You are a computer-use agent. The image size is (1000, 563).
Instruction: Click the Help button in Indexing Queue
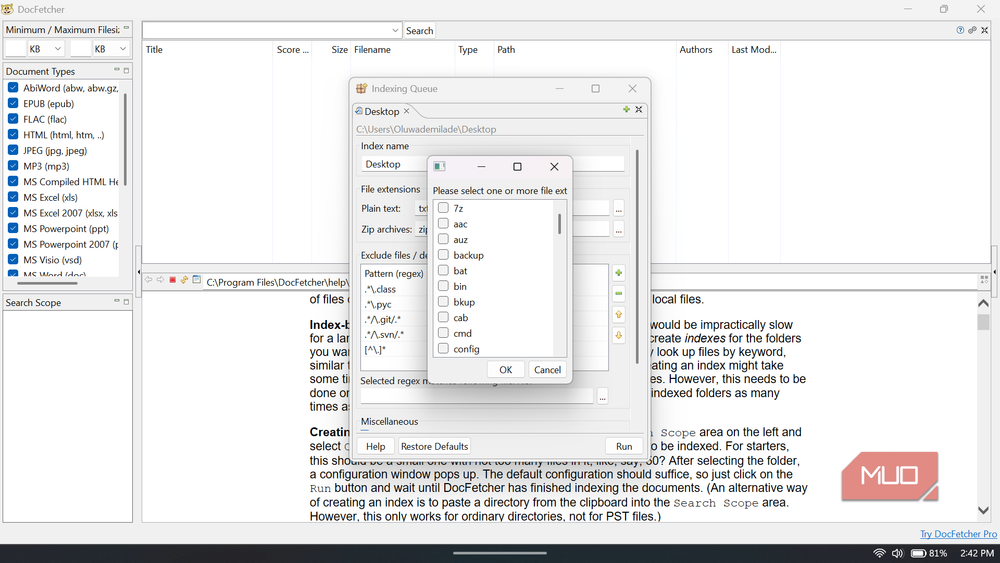(x=376, y=446)
